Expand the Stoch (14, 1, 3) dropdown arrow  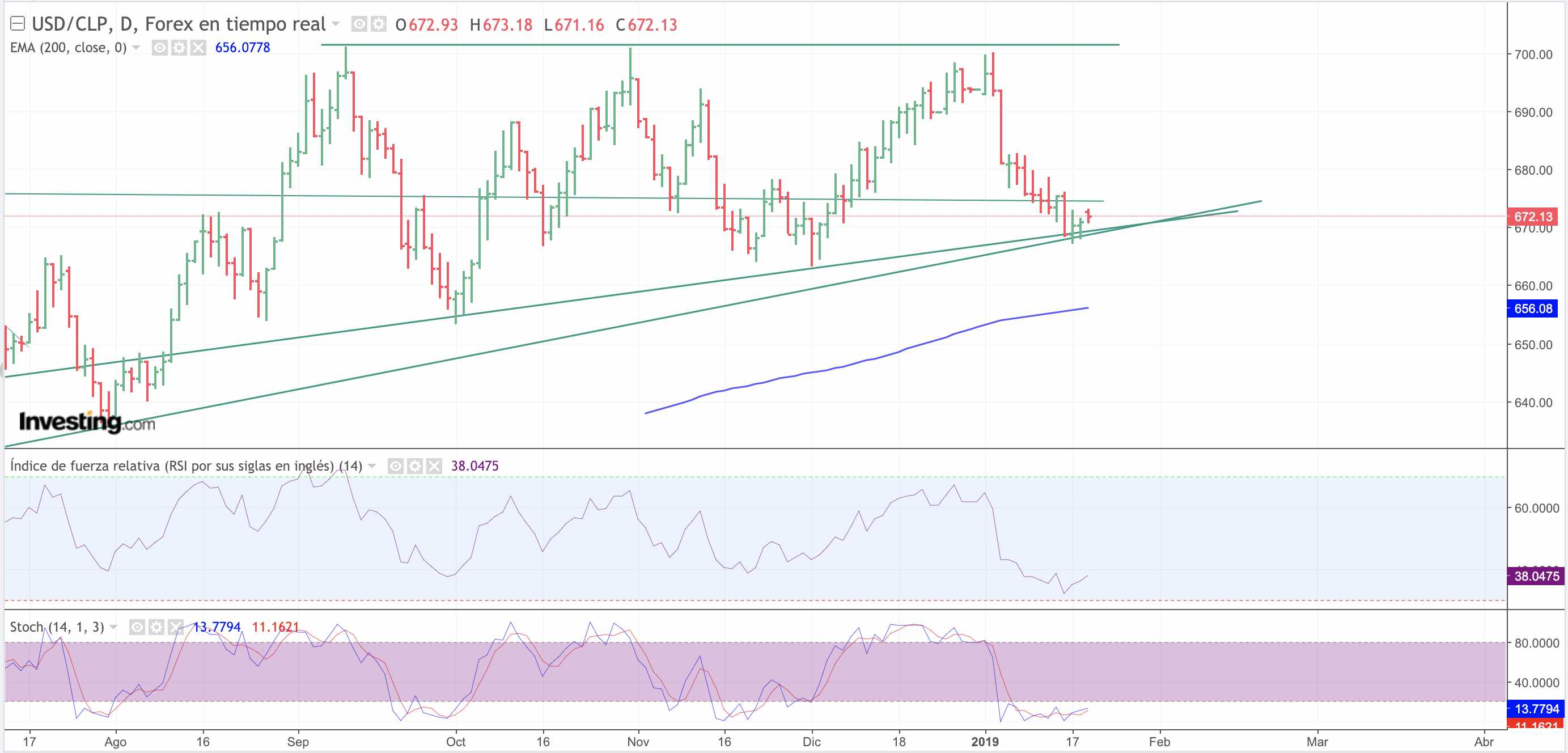point(113,627)
